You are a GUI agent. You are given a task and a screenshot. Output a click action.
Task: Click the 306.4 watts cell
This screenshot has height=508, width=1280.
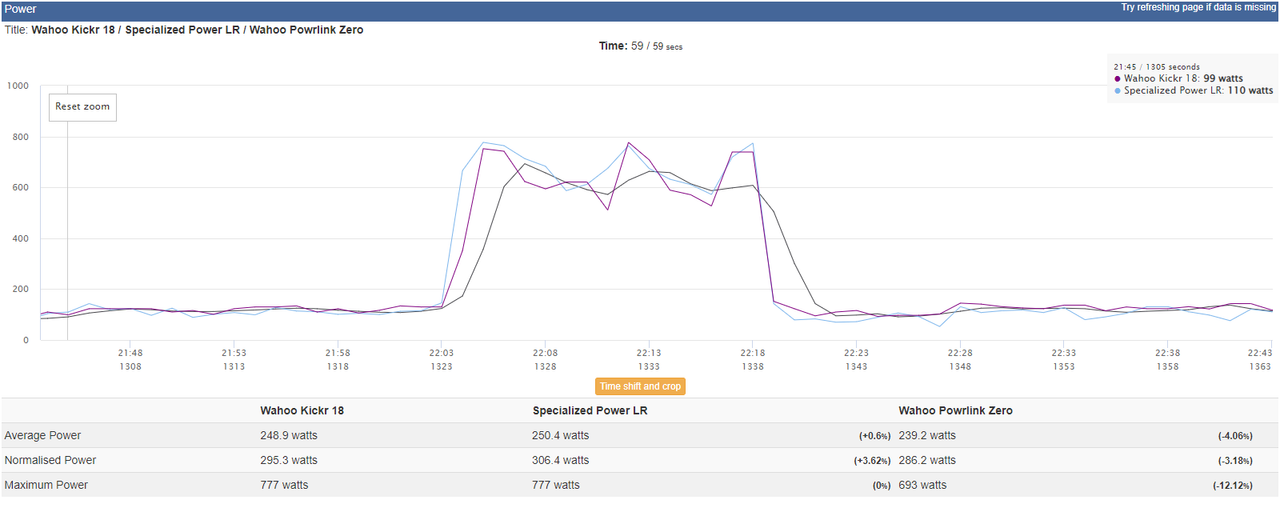(561, 460)
